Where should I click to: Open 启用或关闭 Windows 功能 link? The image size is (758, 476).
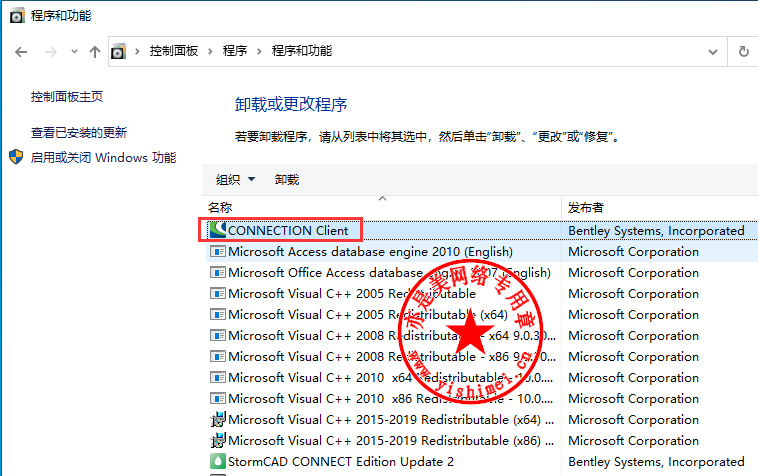(x=103, y=158)
